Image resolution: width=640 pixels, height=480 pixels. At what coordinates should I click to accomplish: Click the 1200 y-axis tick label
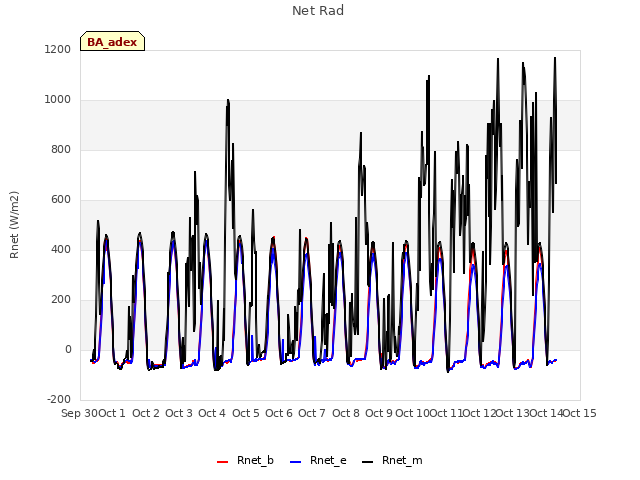click(x=58, y=50)
